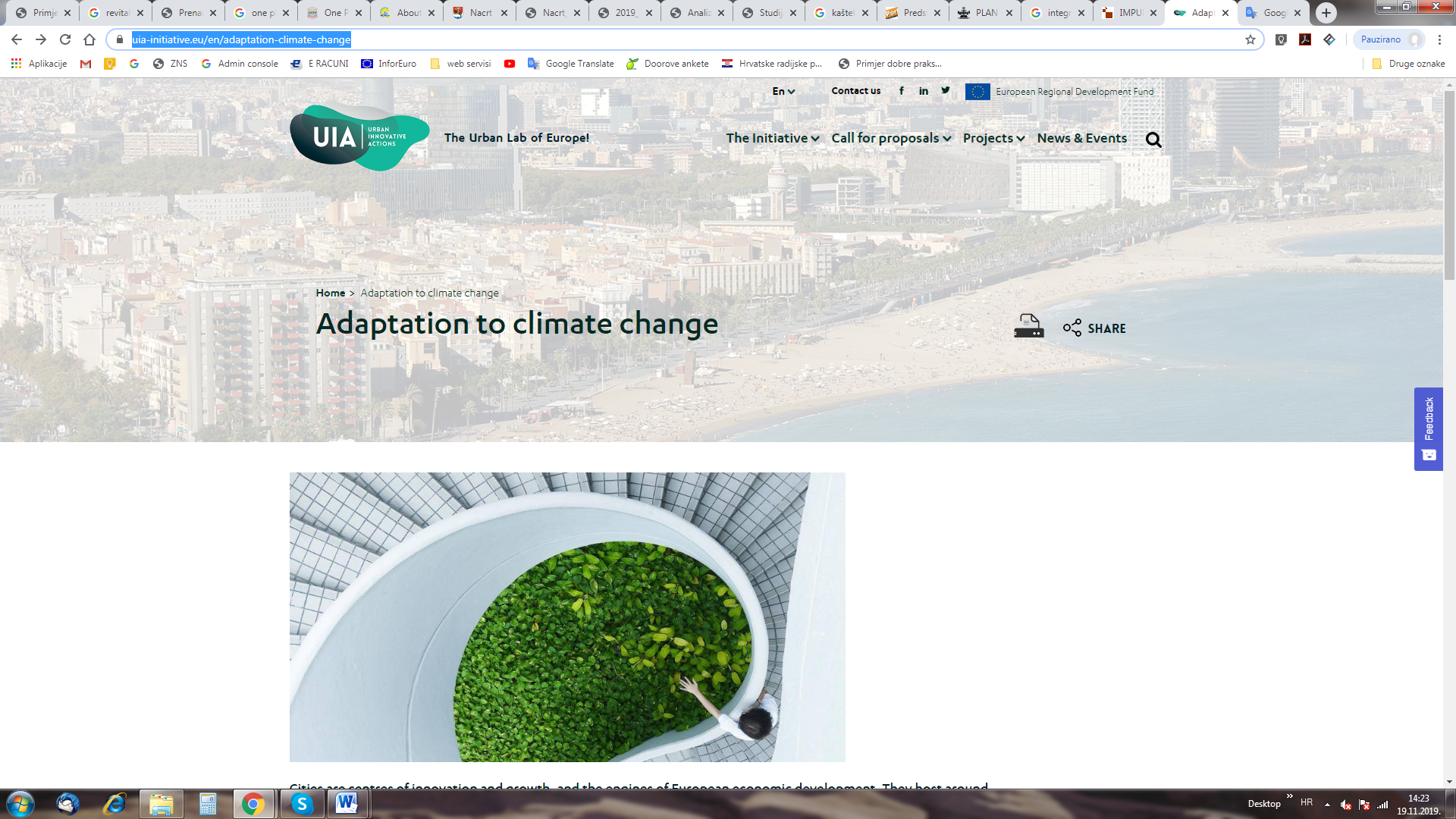Open the UIA LinkedIn page icon
This screenshot has height=819, width=1456.
[924, 90]
